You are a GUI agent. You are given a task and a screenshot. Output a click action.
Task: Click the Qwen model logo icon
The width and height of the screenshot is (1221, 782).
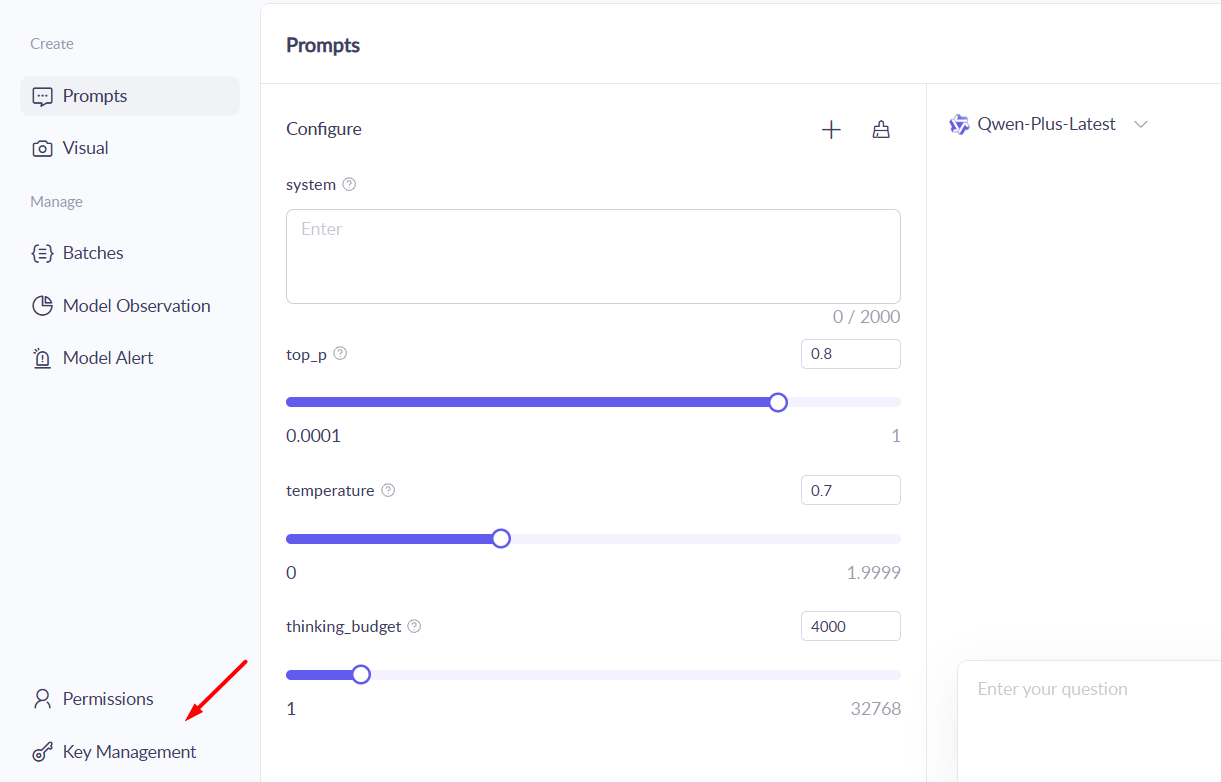[959, 125]
